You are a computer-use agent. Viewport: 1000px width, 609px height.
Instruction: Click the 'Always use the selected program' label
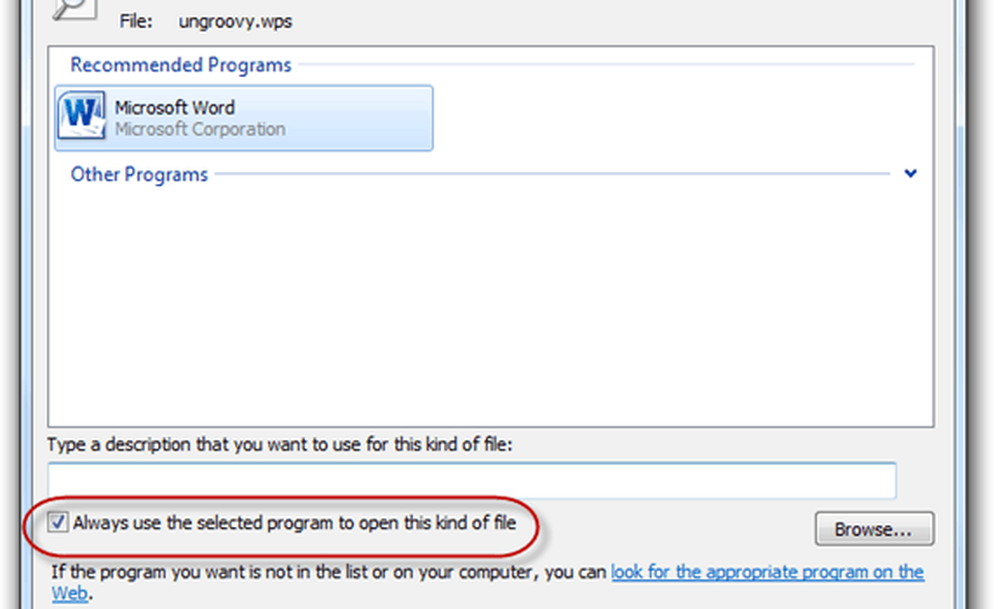(294, 522)
